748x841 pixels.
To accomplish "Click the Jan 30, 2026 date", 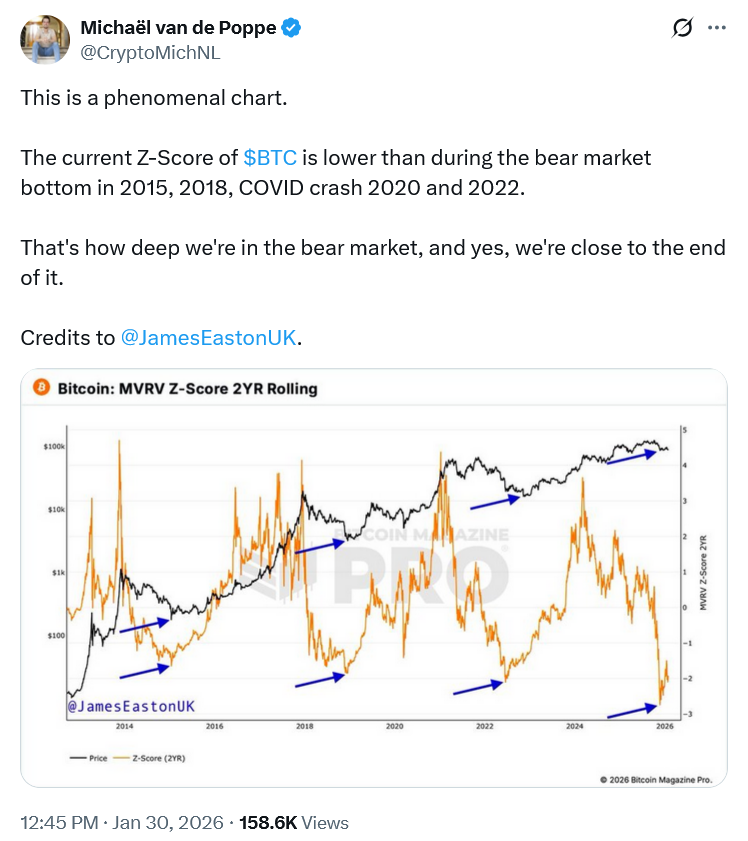I will pyautogui.click(x=169, y=823).
